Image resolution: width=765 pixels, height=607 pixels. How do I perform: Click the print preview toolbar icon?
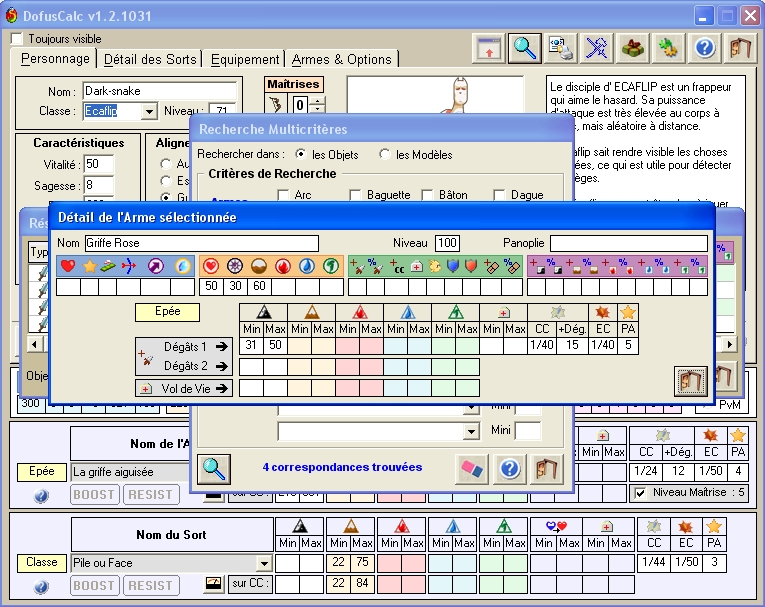561,48
